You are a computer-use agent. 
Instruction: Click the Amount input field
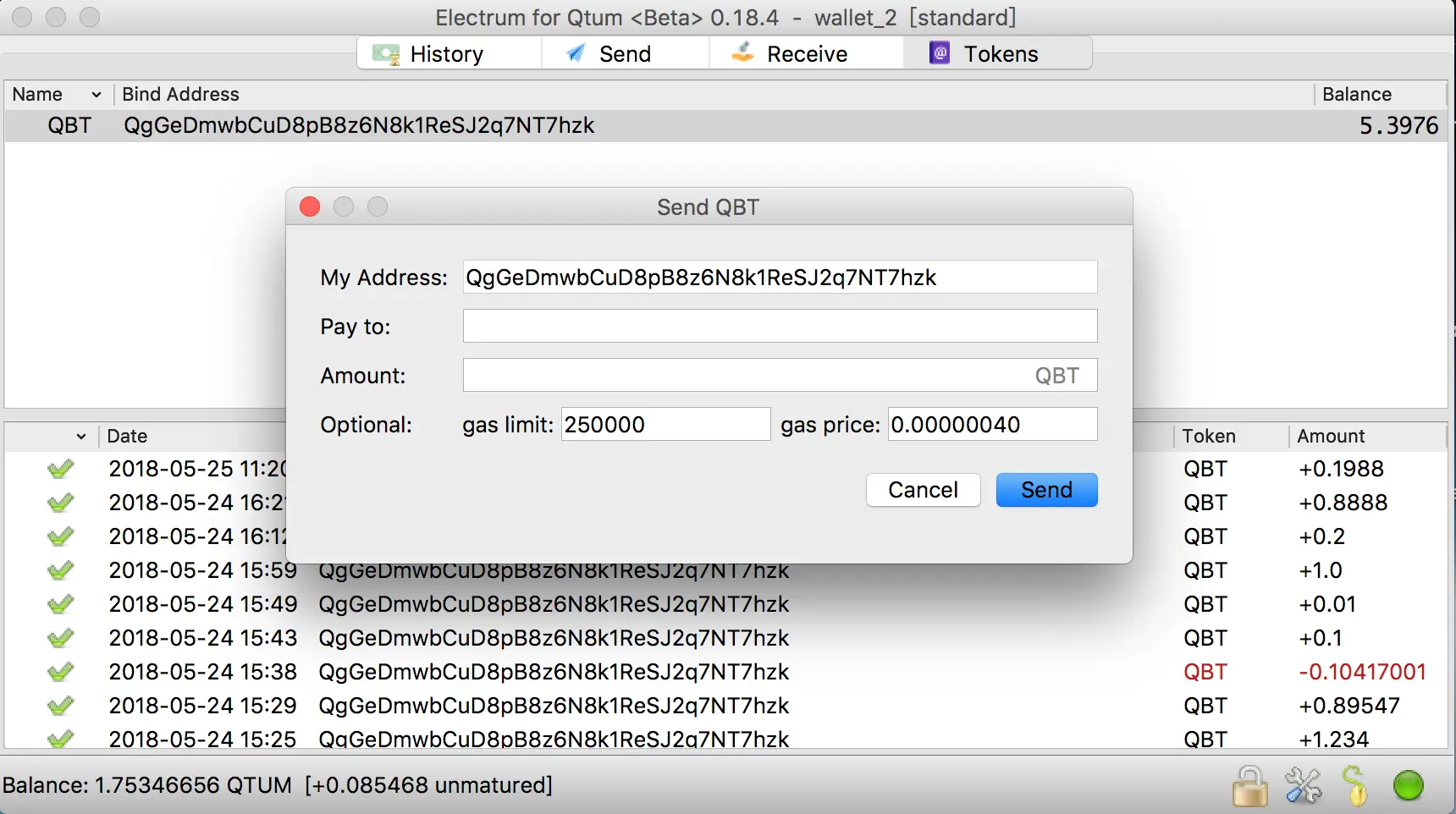coord(780,375)
